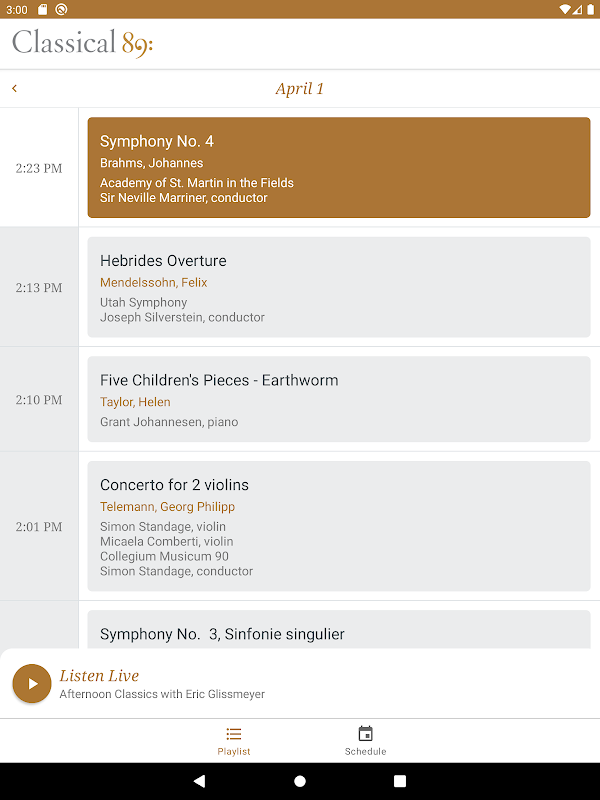Open the Symphony No. 4 Brahms card
Image resolution: width=600 pixels, height=800 pixels.
click(x=338, y=167)
